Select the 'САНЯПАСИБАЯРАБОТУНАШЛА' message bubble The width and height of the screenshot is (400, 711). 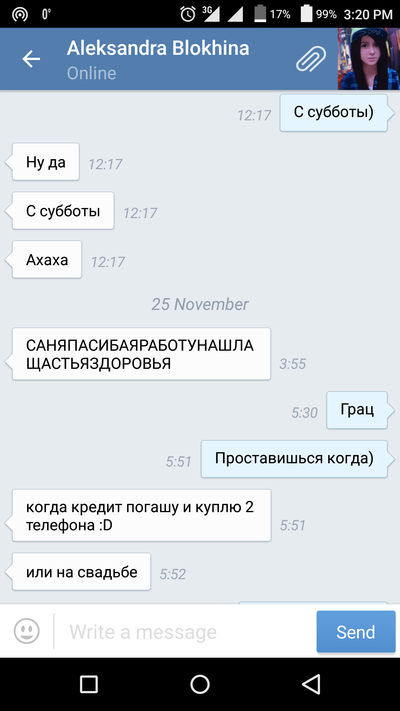(141, 354)
